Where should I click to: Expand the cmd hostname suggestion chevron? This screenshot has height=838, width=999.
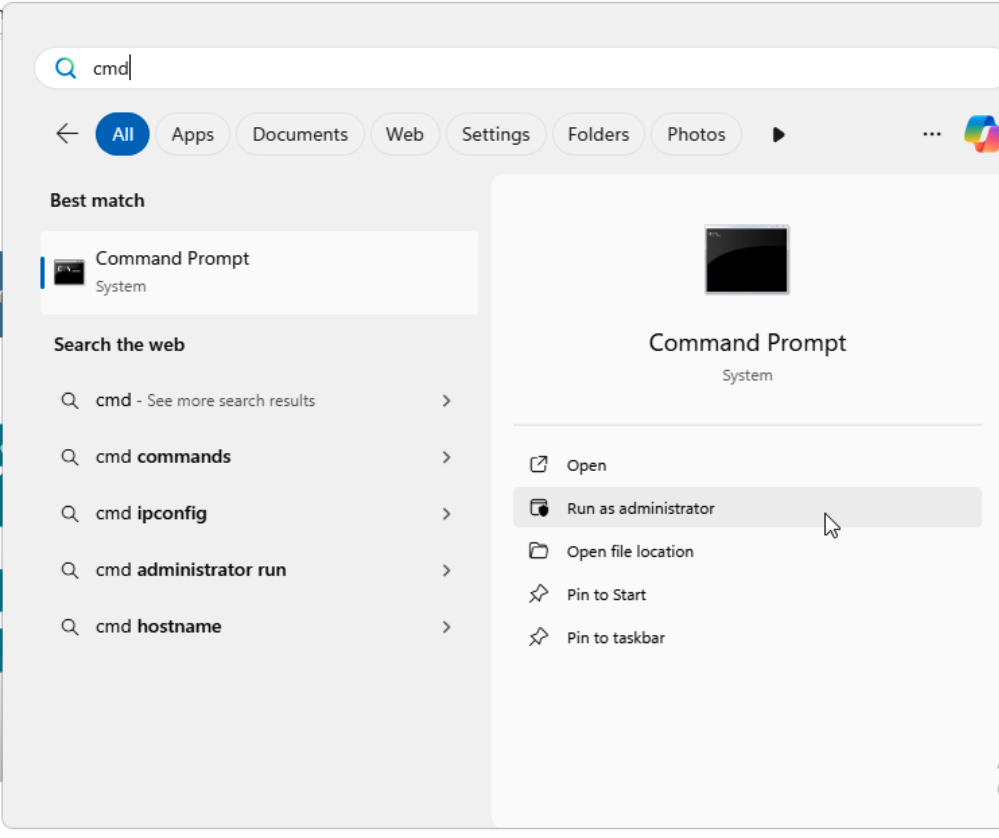pyautogui.click(x=446, y=627)
